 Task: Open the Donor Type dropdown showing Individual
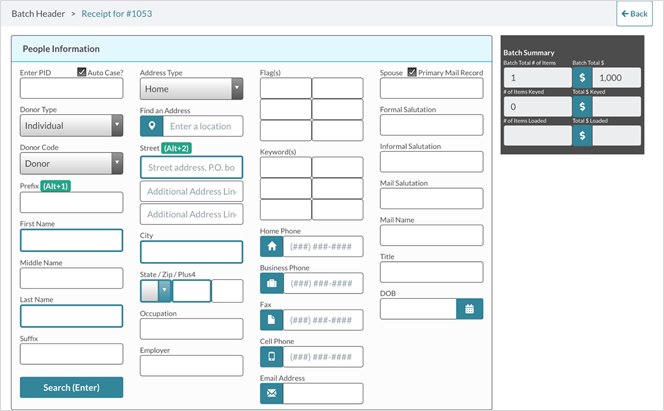click(x=72, y=125)
